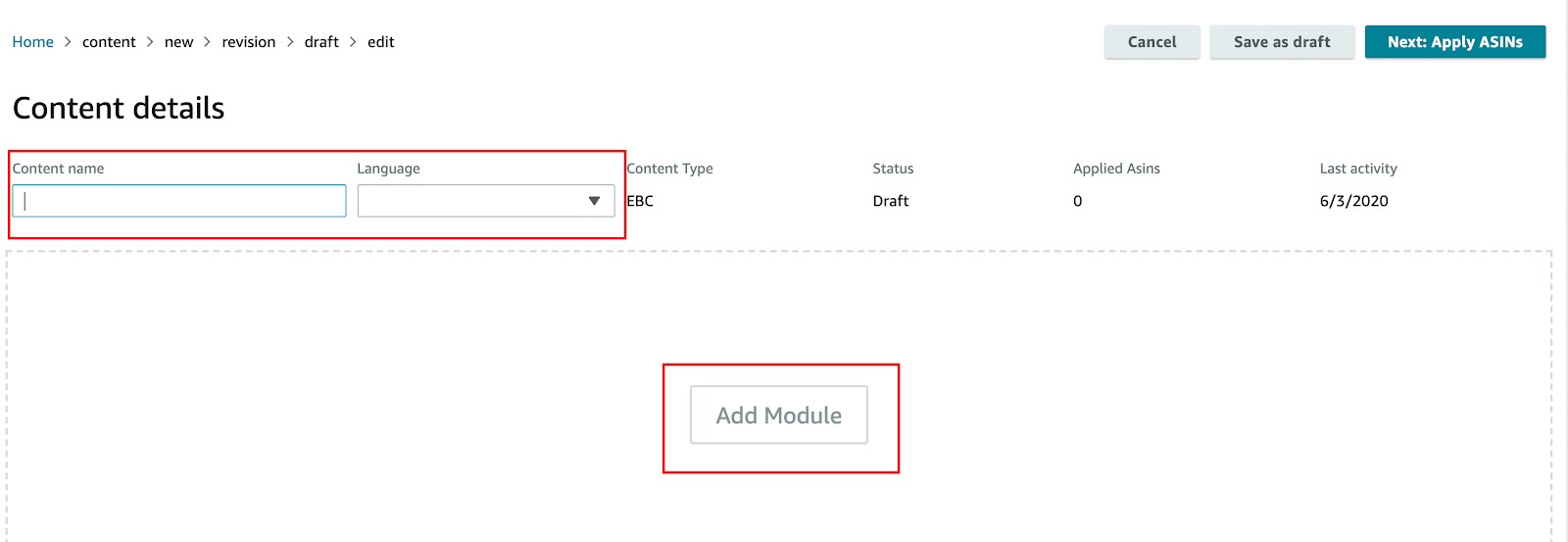Click the Status value Draft
1568x542 pixels.
click(x=890, y=201)
